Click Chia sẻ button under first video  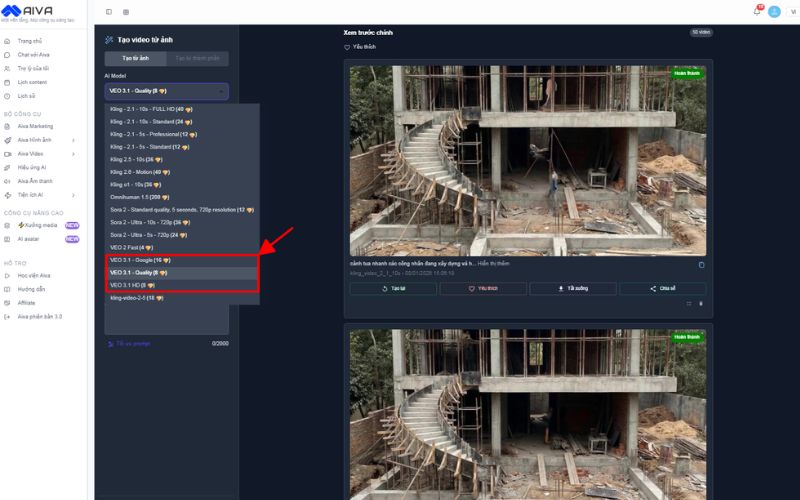662,288
